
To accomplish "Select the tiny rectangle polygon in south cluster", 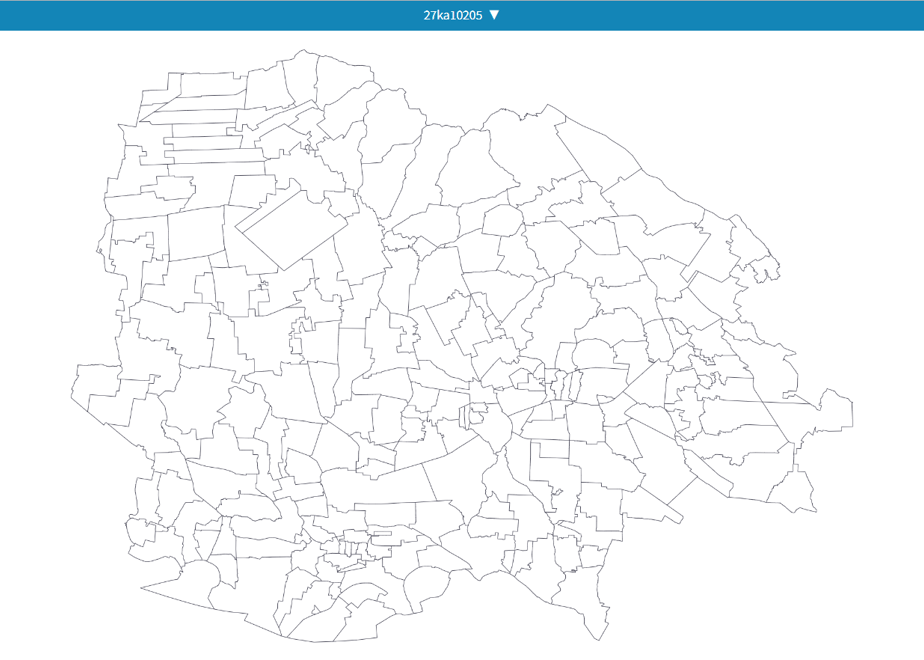I will coord(382,534).
